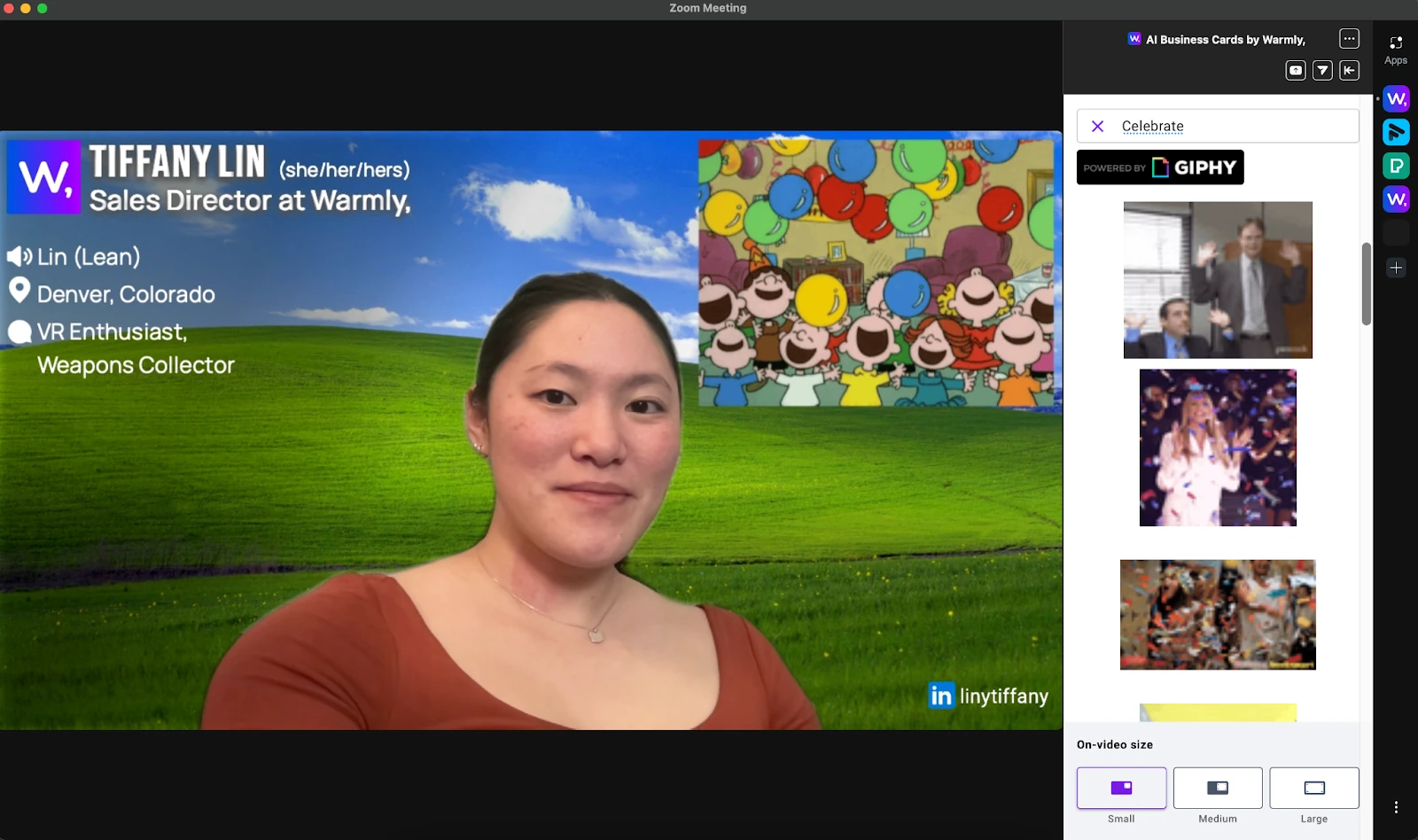Click the linytiffany LinkedIn handle text
The height and width of the screenshot is (840, 1418).
(1003, 696)
